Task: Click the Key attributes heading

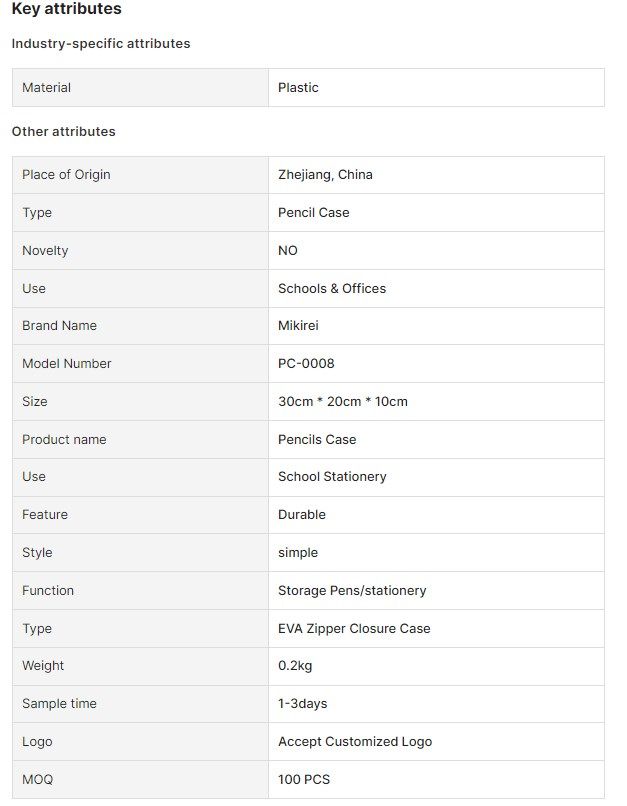Action: tap(66, 9)
